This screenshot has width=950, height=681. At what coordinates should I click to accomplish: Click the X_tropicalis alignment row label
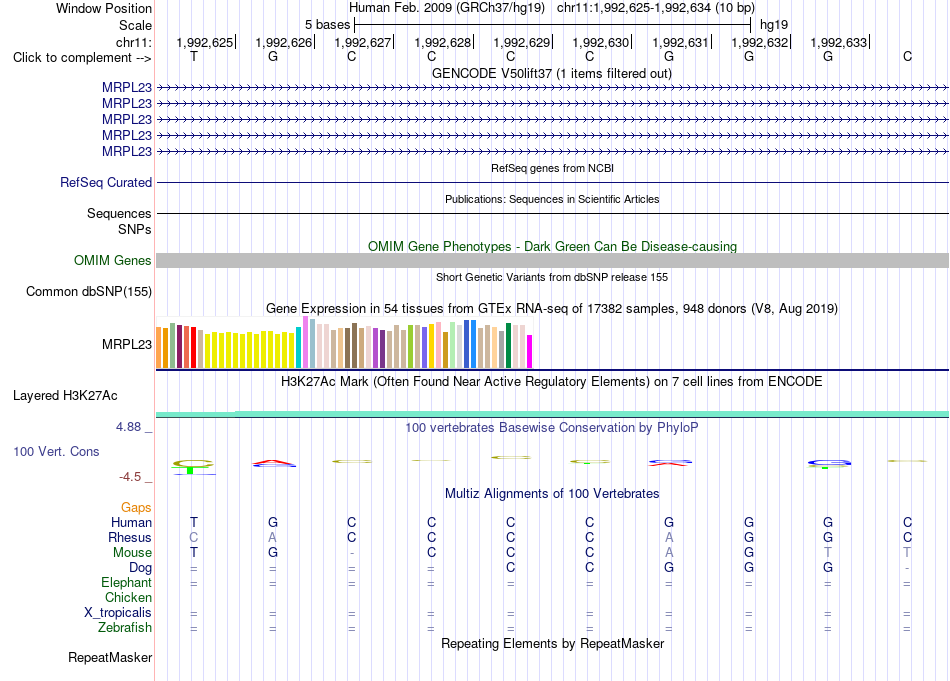click(118, 613)
